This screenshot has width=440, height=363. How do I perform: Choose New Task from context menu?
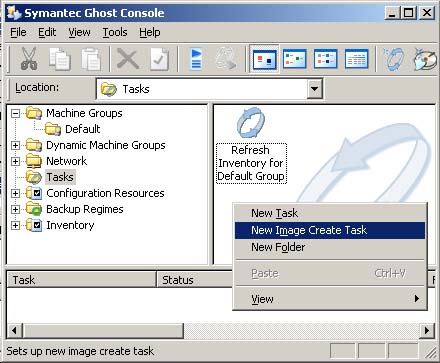330,213
